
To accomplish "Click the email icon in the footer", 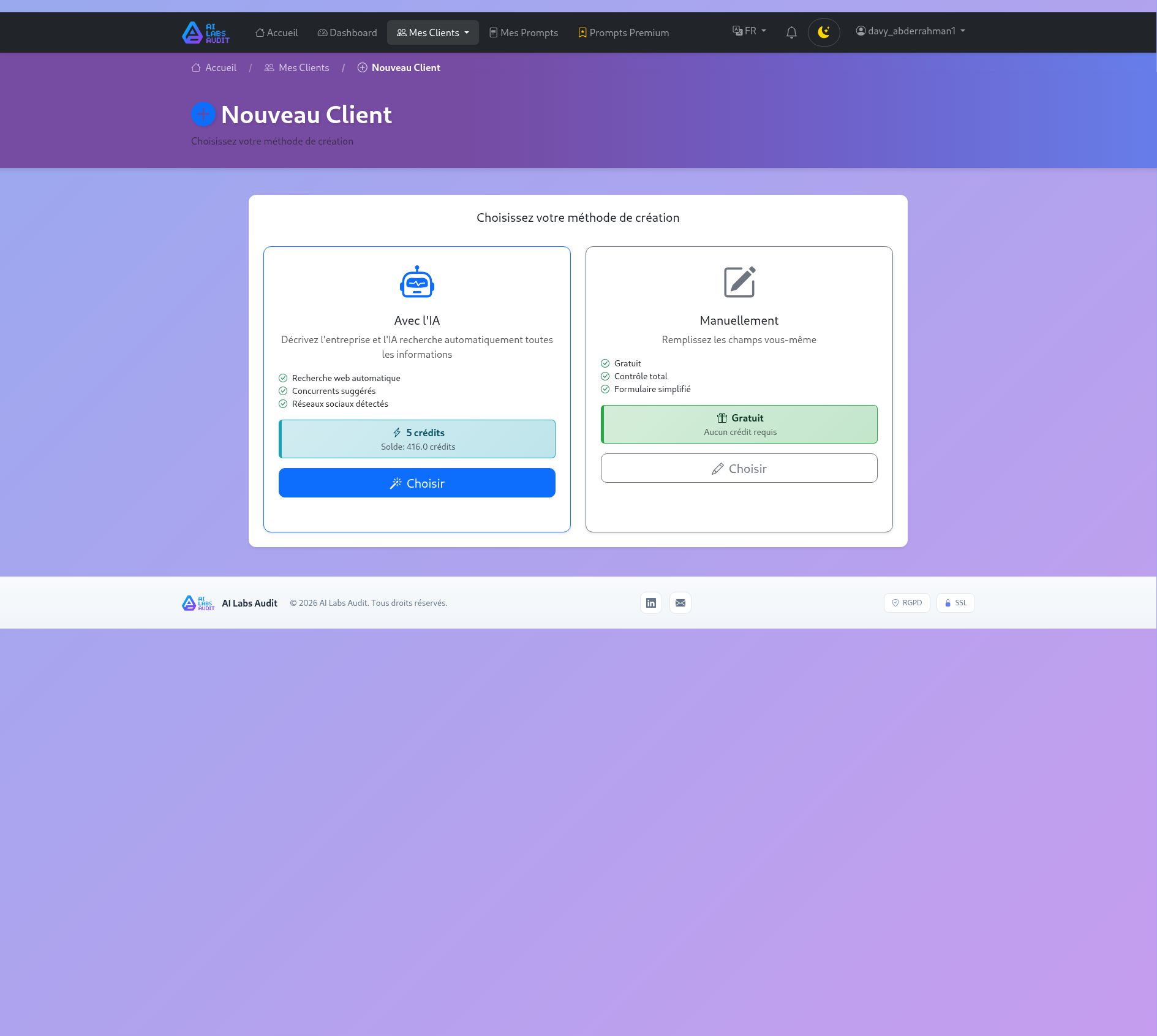I will tap(680, 603).
